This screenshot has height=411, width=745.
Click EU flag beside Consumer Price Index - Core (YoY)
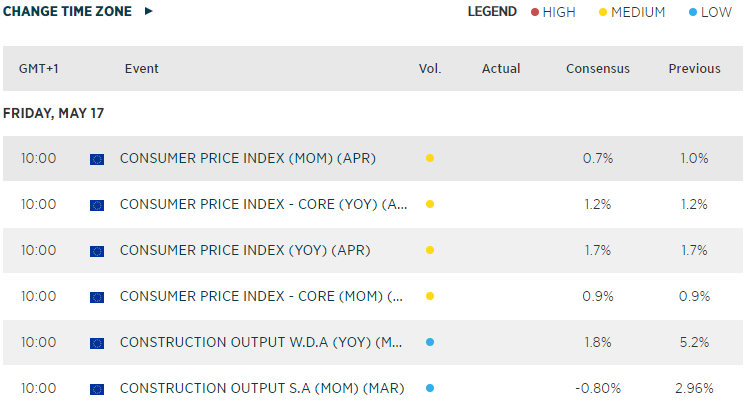(x=97, y=205)
